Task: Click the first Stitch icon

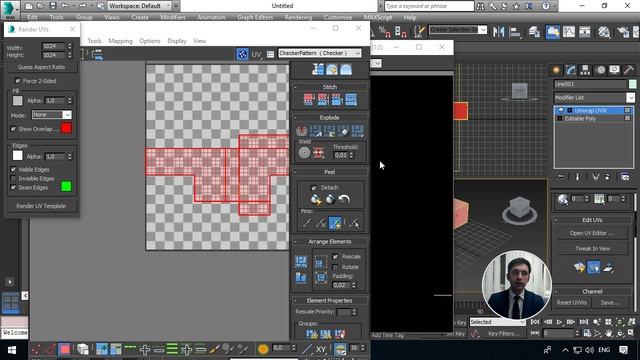Action: tap(309, 99)
